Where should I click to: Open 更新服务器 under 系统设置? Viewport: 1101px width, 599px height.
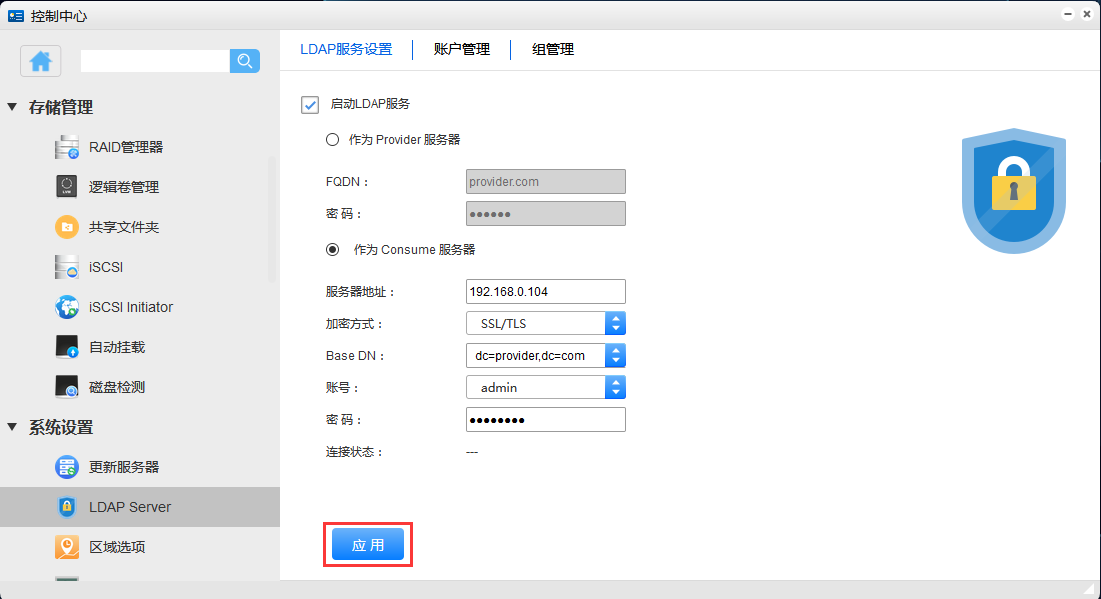pos(123,467)
